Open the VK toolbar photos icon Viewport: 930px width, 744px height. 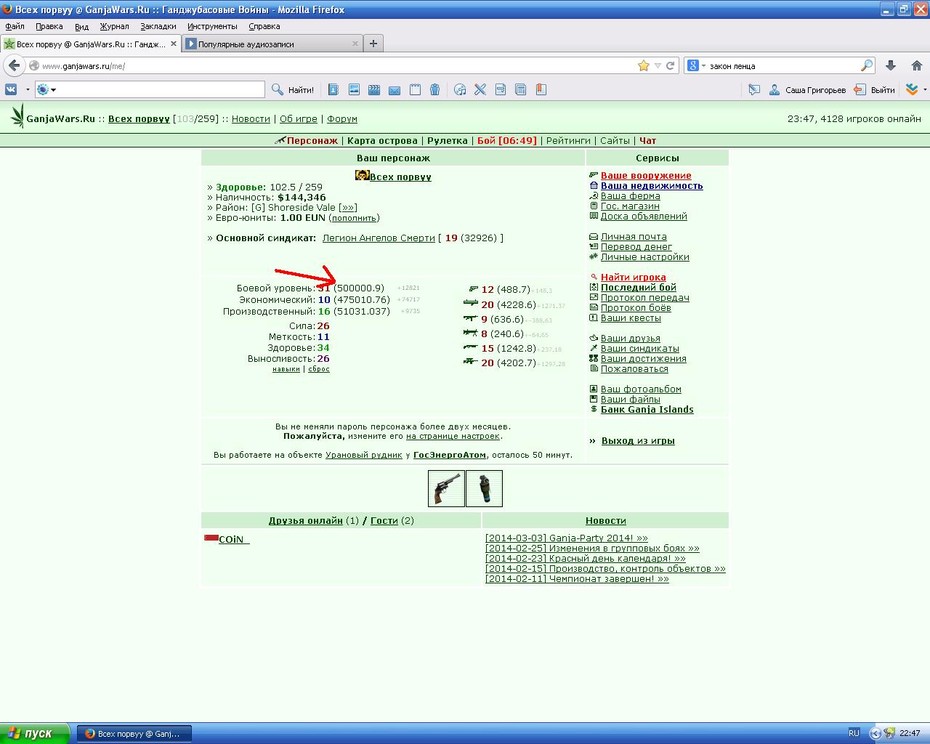coord(354,90)
